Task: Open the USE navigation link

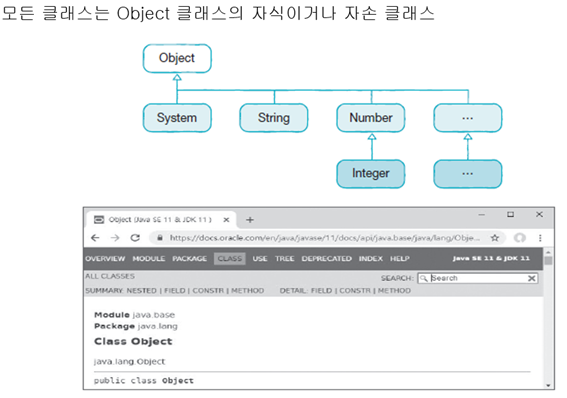Action: [260, 258]
